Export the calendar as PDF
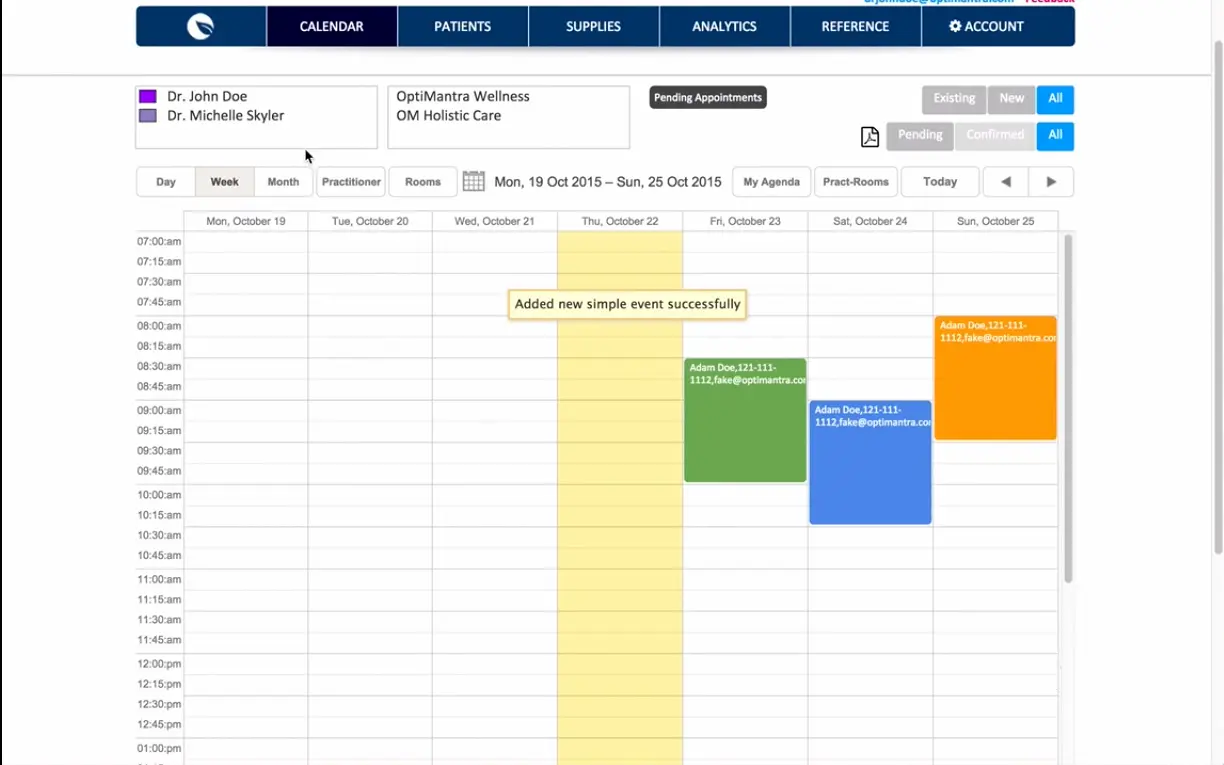Viewport: 1224px width, 765px height. [x=869, y=136]
